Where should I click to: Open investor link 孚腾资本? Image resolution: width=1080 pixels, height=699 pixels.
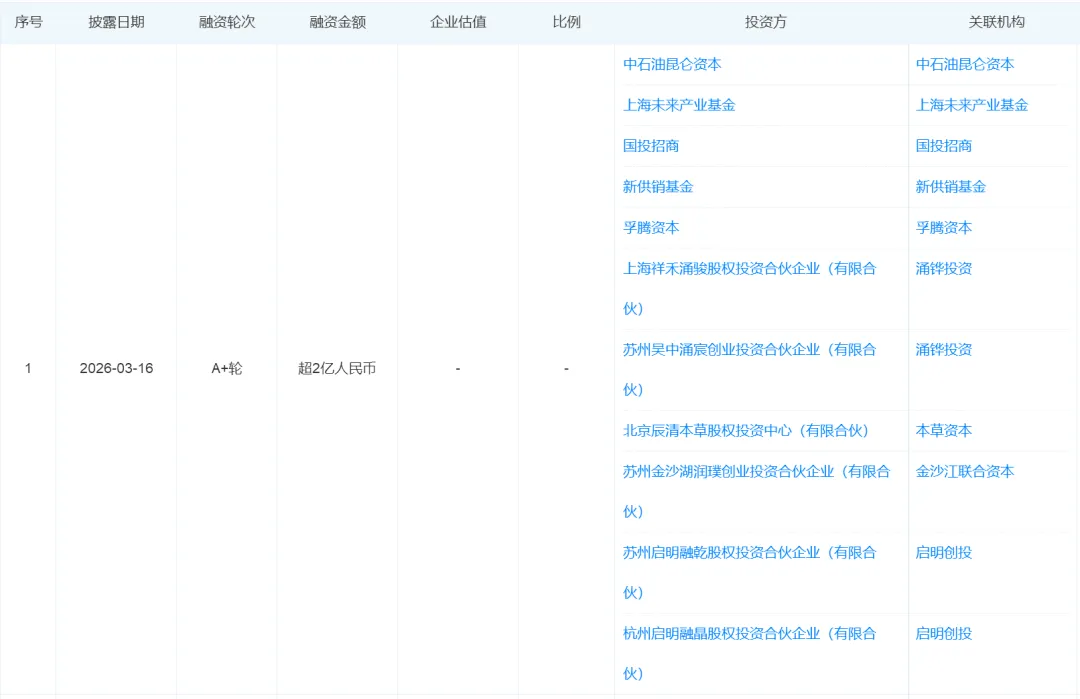pyautogui.click(x=651, y=227)
